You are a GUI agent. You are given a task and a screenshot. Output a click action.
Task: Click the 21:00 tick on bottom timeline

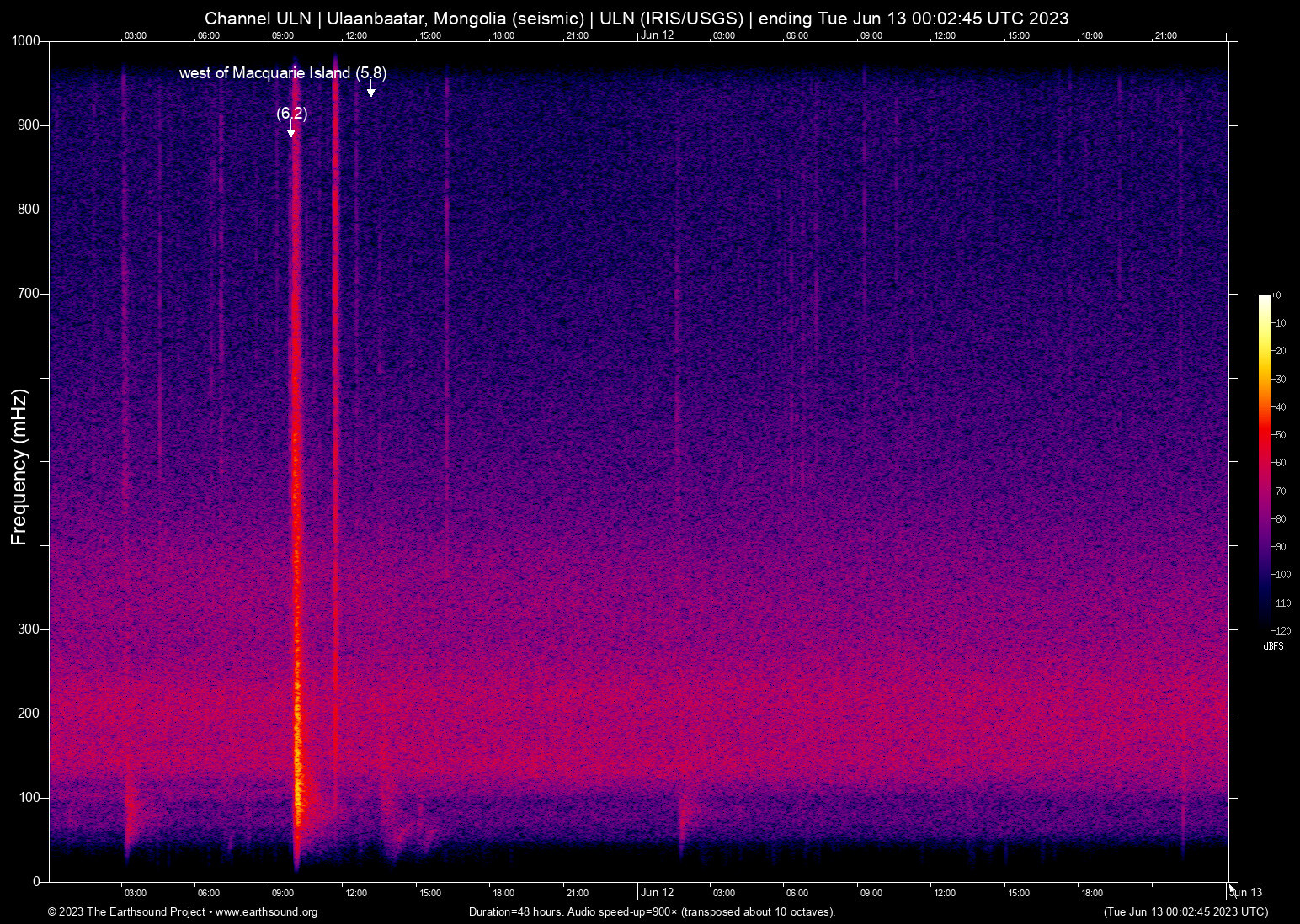pyautogui.click(x=578, y=893)
